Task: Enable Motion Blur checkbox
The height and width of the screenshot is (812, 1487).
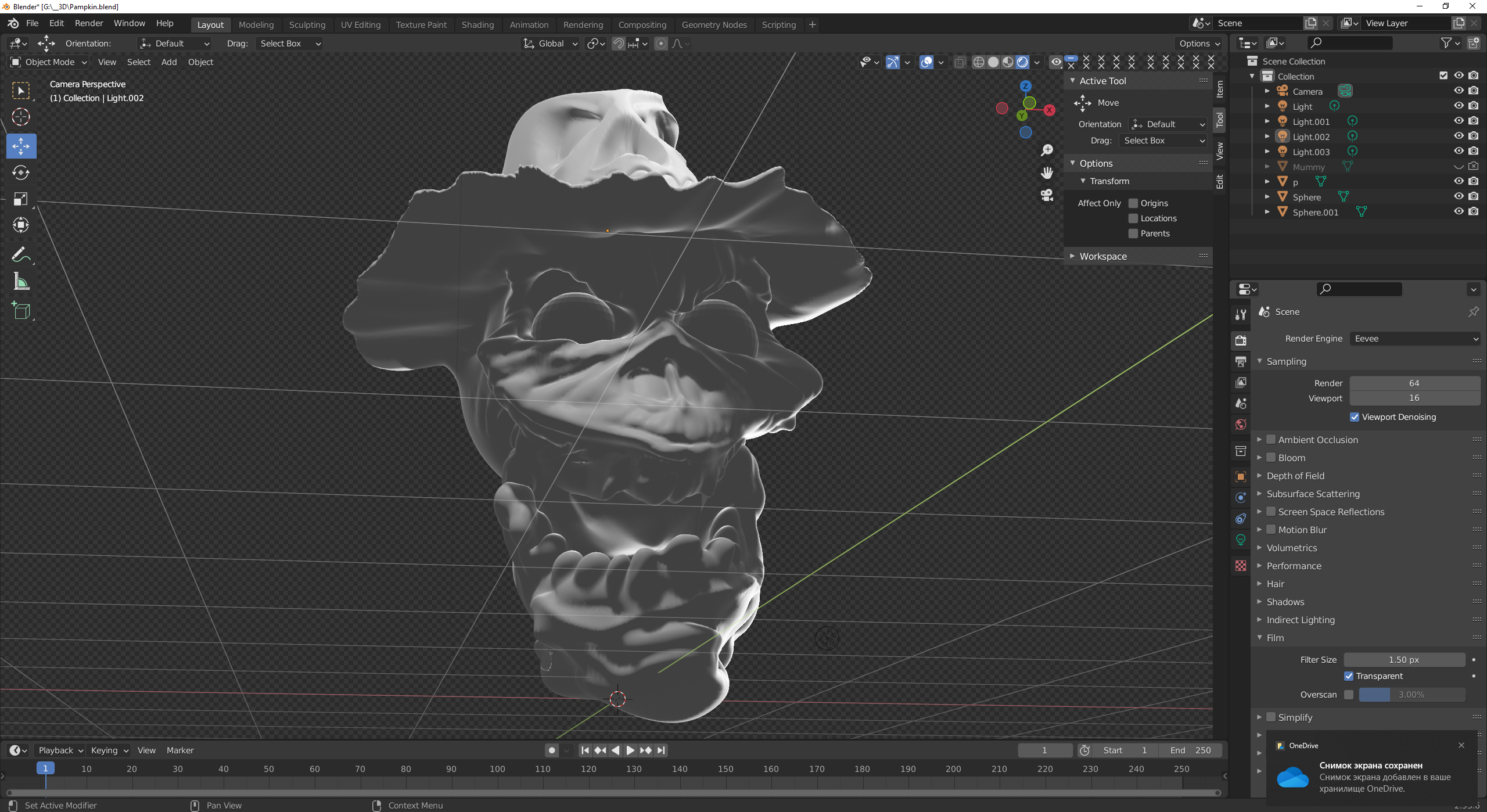Action: click(1271, 530)
